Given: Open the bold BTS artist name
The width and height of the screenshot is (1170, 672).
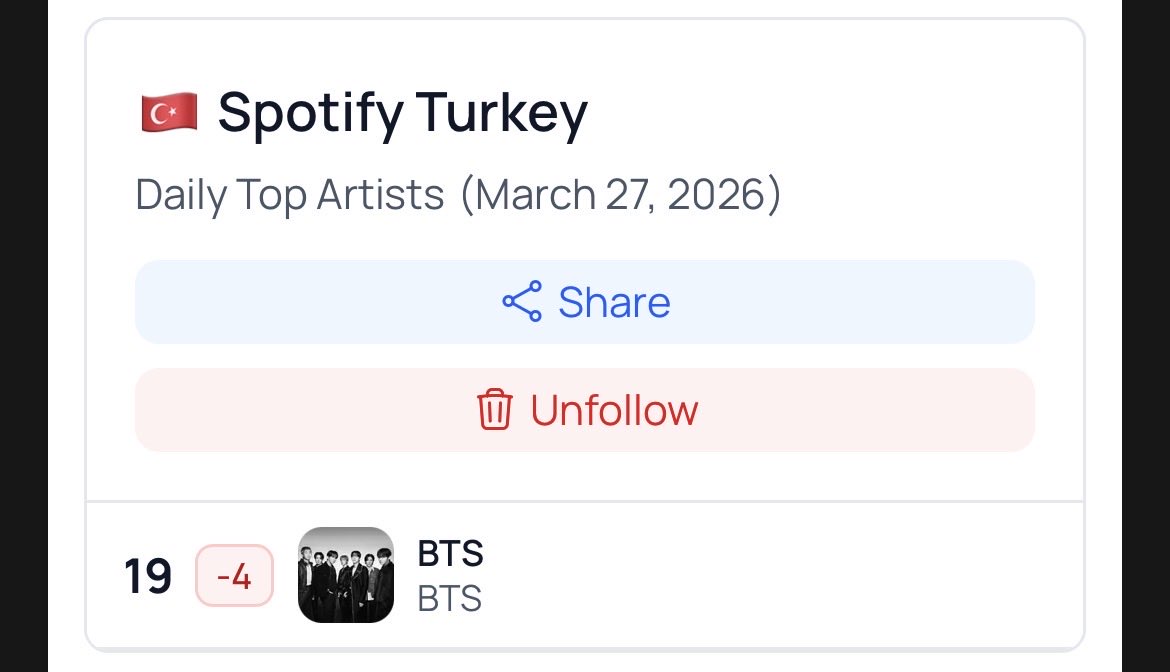Looking at the screenshot, I should pos(450,553).
